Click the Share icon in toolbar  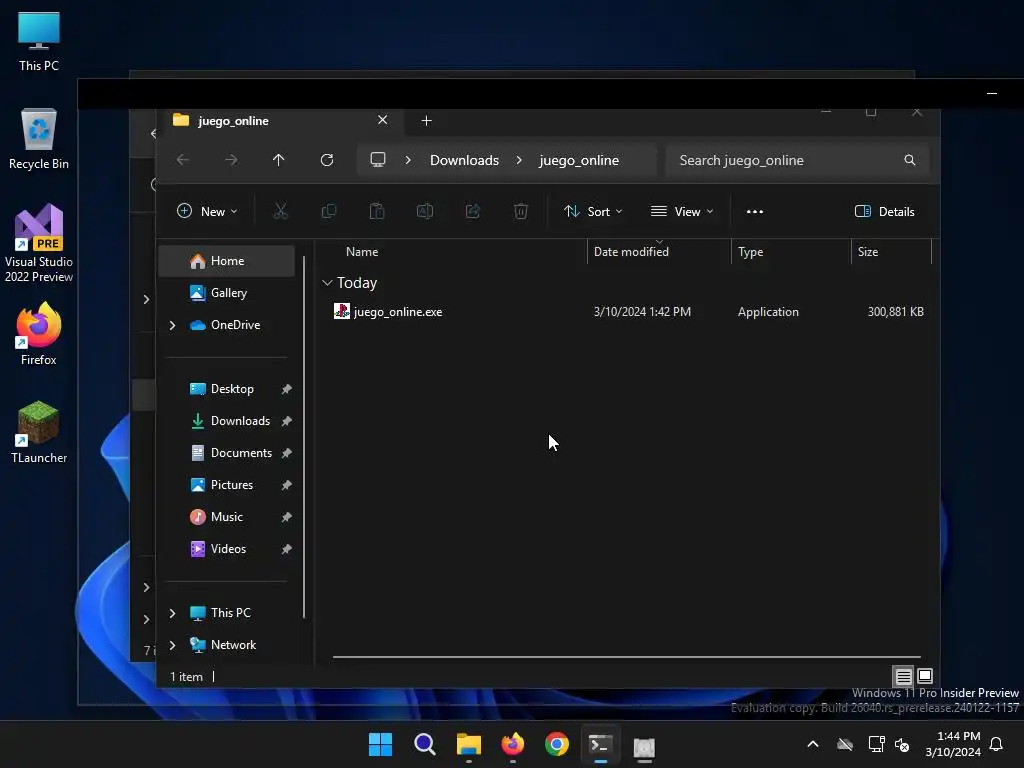(x=473, y=211)
